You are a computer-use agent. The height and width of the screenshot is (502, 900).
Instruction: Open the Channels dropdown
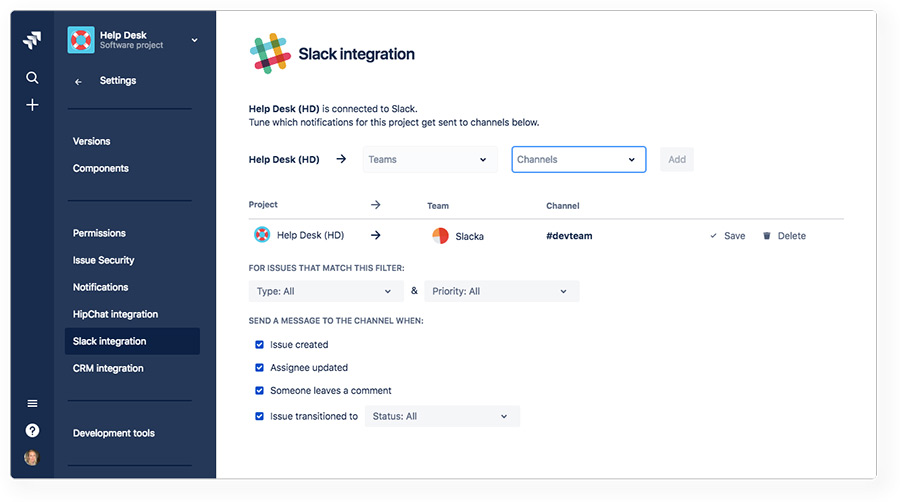tap(579, 159)
